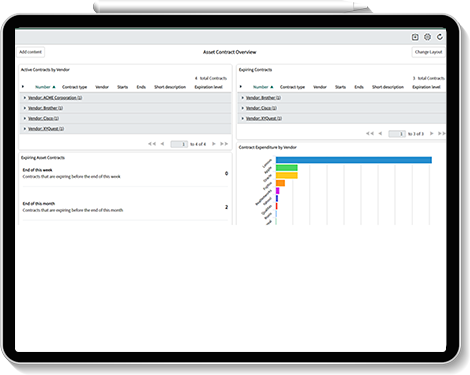Expand Vendor: ACME Corporation group

[25, 98]
